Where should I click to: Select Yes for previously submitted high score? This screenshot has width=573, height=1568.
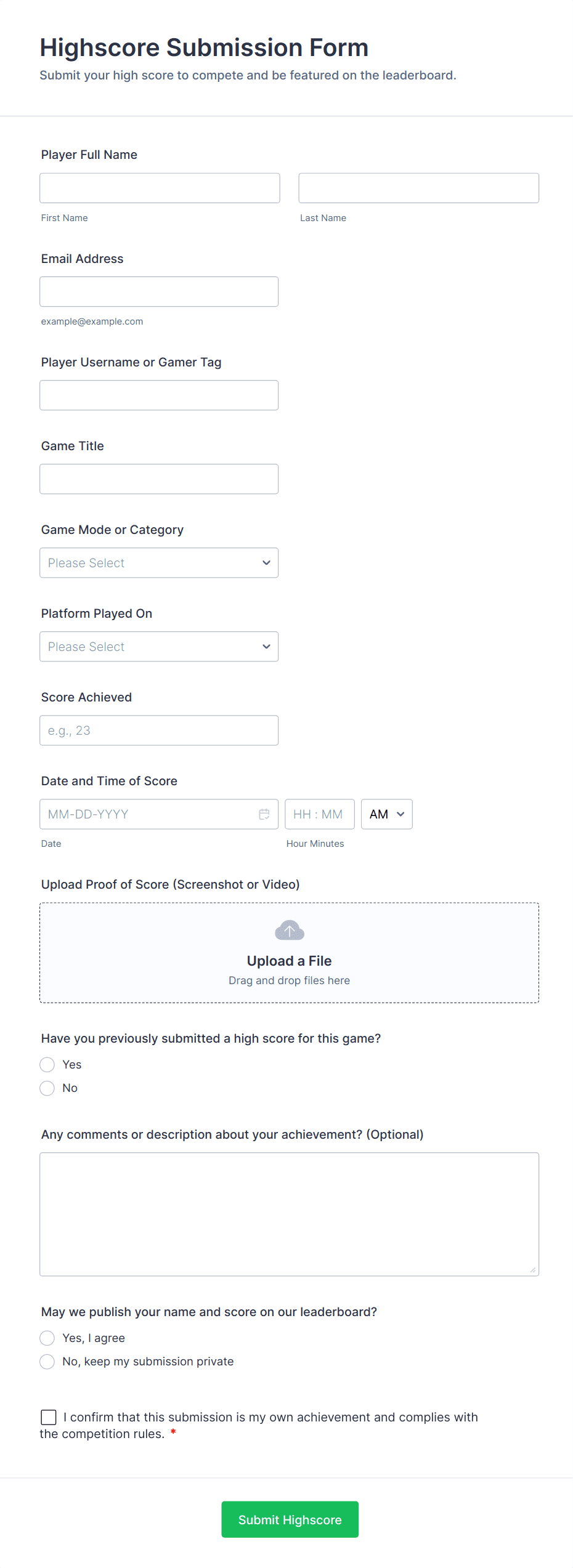tap(47, 1064)
